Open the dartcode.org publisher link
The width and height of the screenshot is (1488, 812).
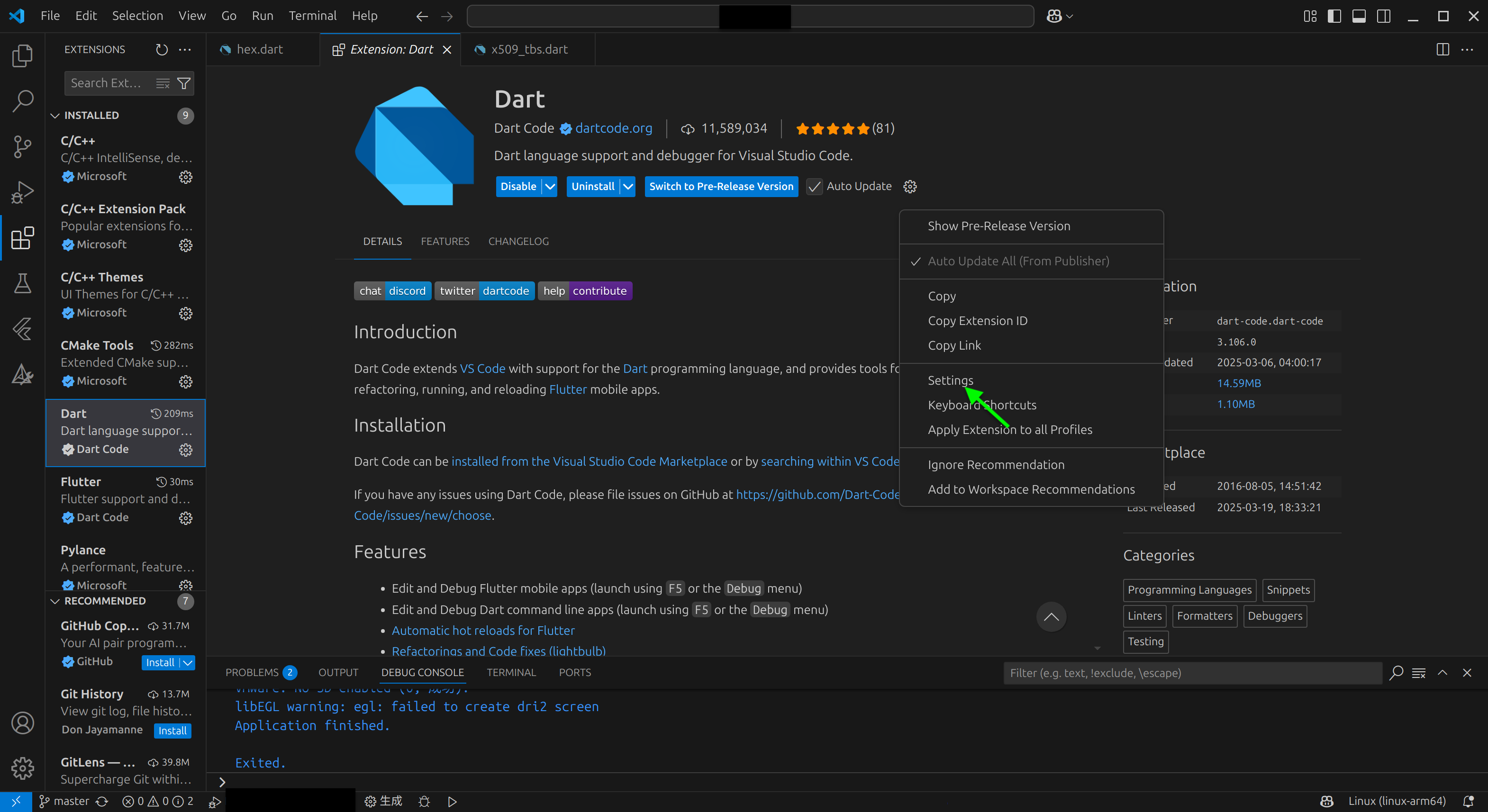pyautogui.click(x=614, y=128)
